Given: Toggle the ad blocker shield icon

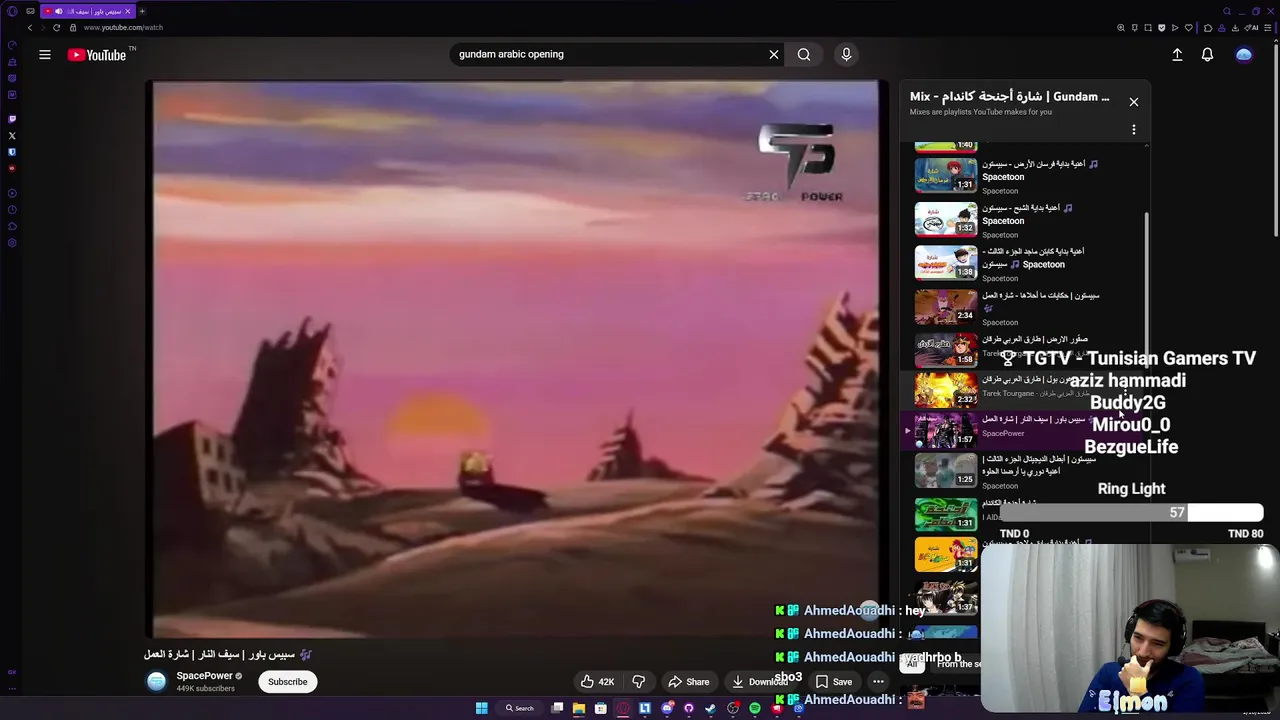Looking at the screenshot, I should pyautogui.click(x=1161, y=28).
